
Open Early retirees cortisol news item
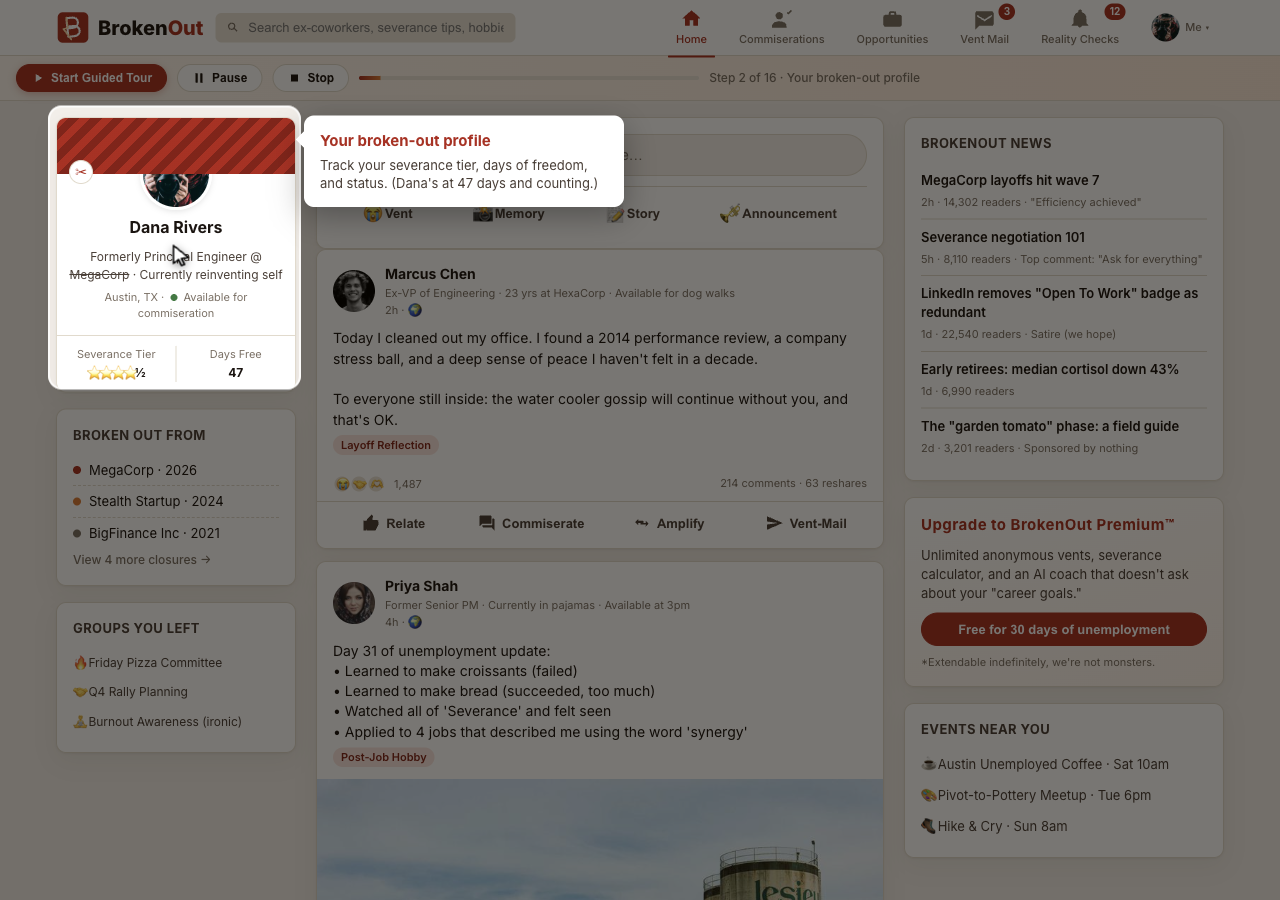pos(1050,370)
